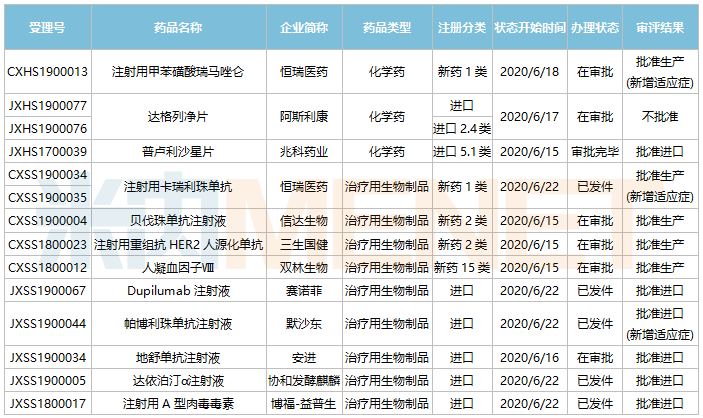Click registration class 进口 2.4 类
Viewport: 703px width, 418px height.
click(462, 129)
